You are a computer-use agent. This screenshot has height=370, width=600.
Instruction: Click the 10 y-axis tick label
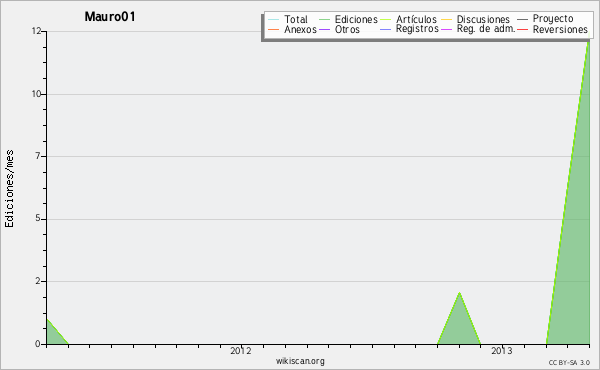point(36,94)
